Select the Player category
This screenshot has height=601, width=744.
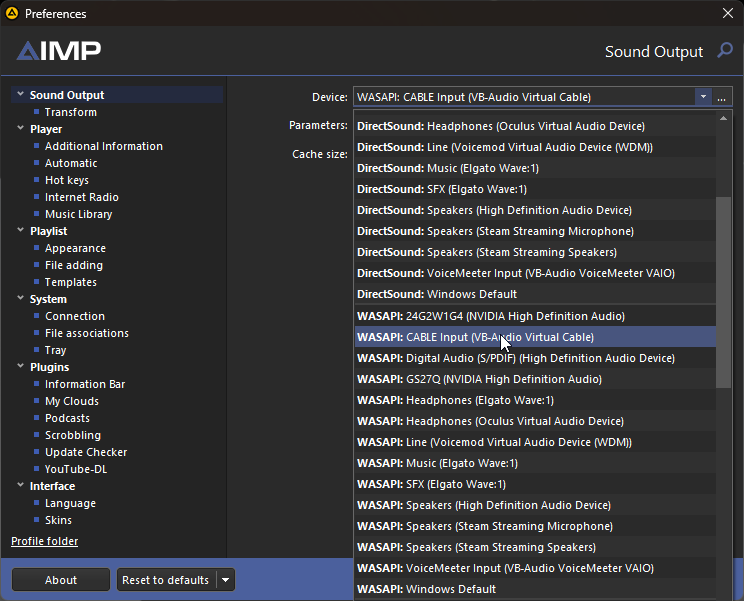point(46,129)
